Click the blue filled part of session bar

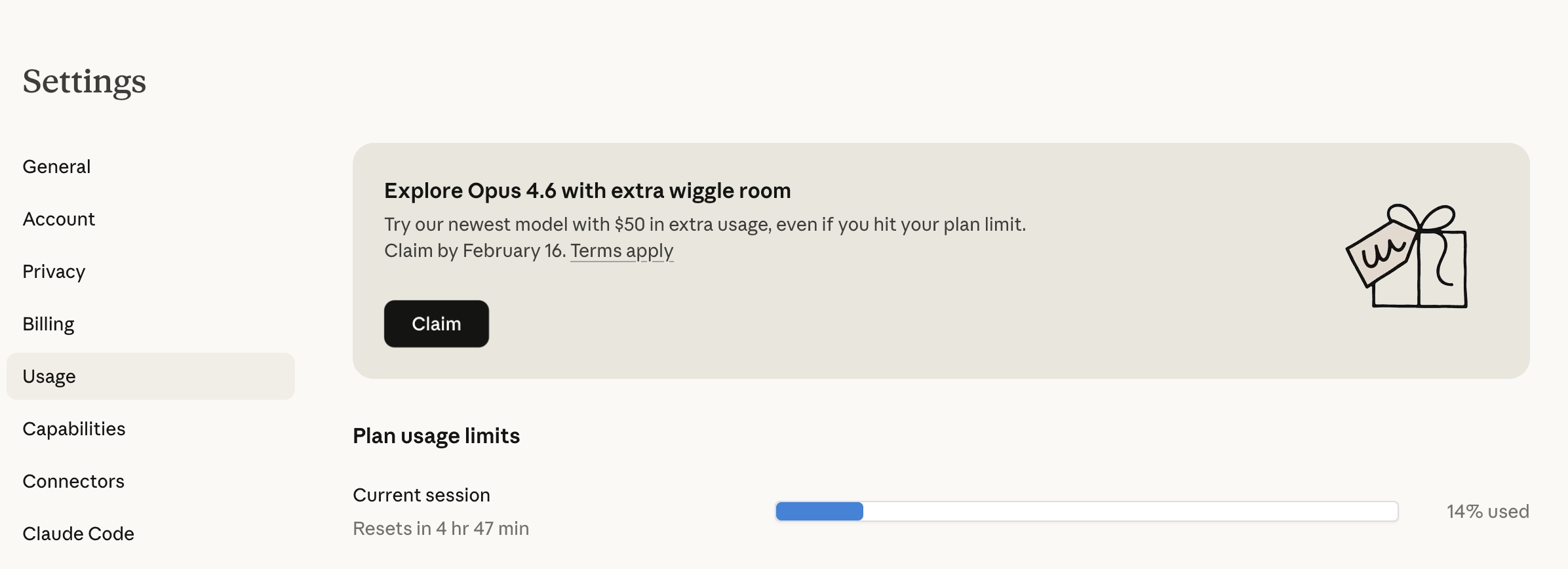pos(819,511)
